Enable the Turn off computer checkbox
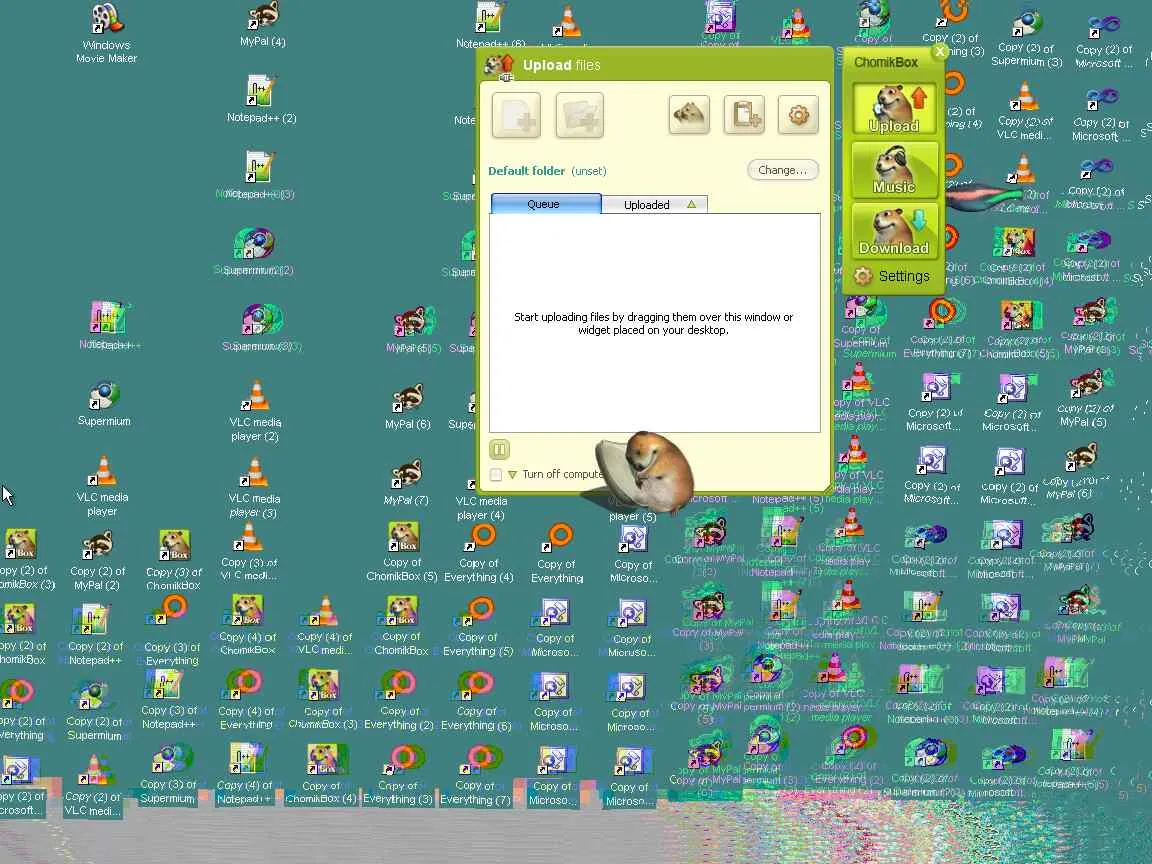Screen dimensions: 1152x864 pos(496,475)
